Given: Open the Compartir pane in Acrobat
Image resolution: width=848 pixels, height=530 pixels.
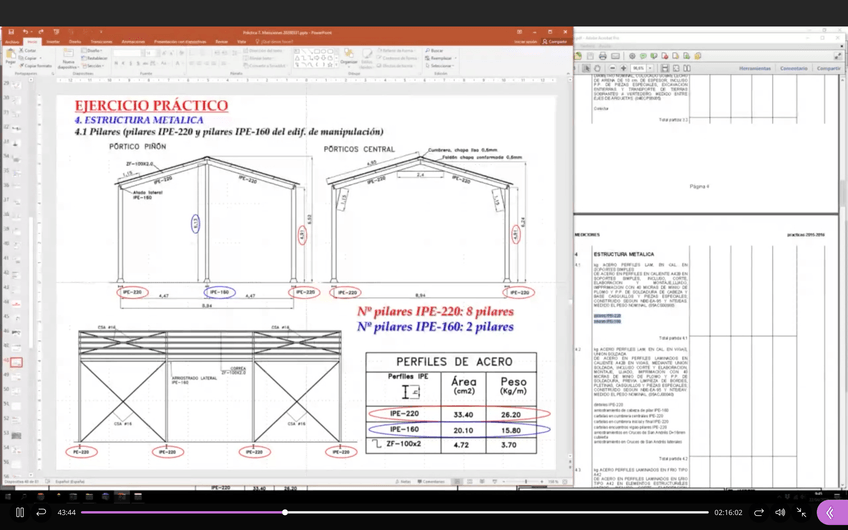Looking at the screenshot, I should (828, 69).
